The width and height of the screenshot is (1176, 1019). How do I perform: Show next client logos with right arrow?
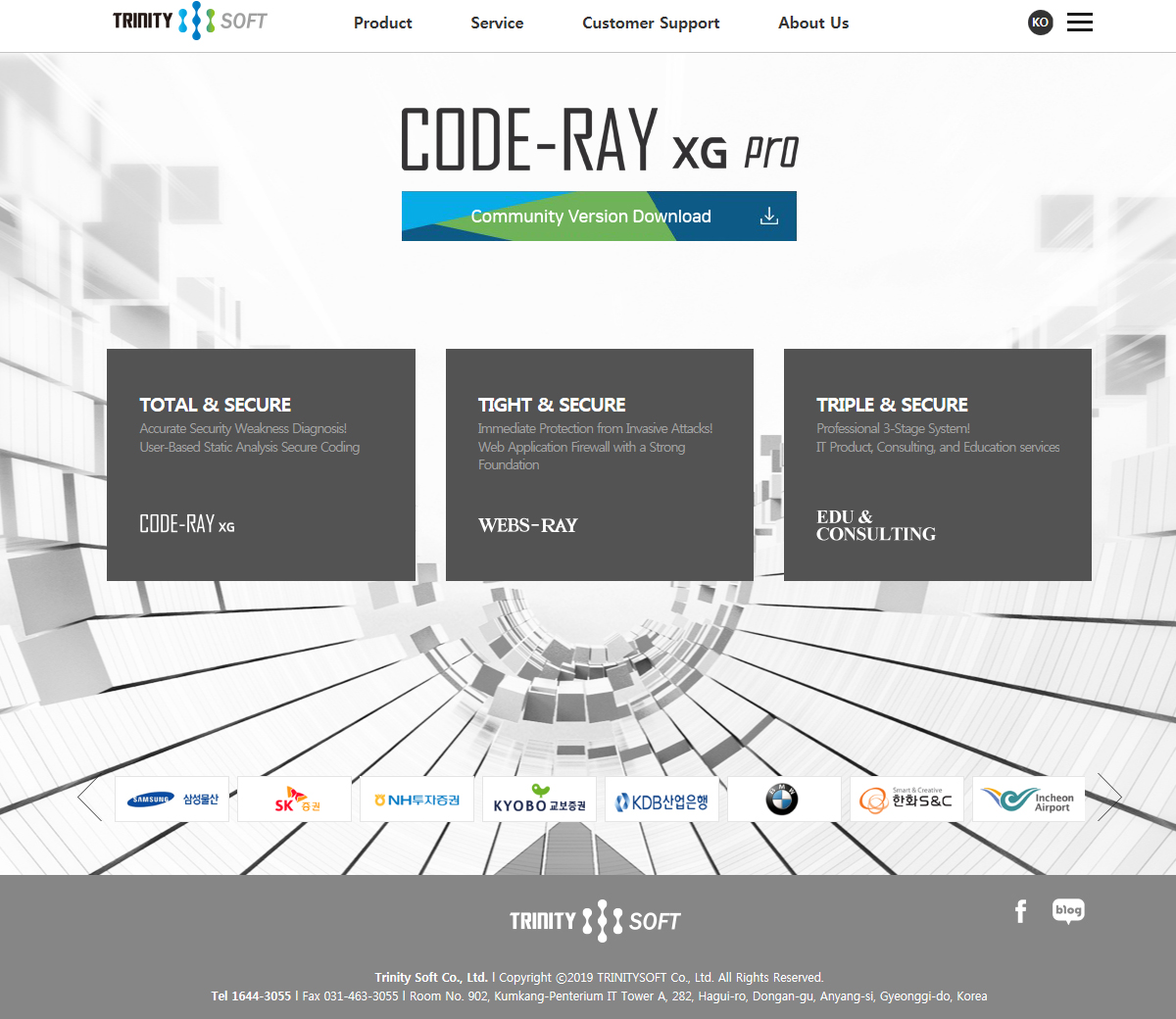(1109, 798)
